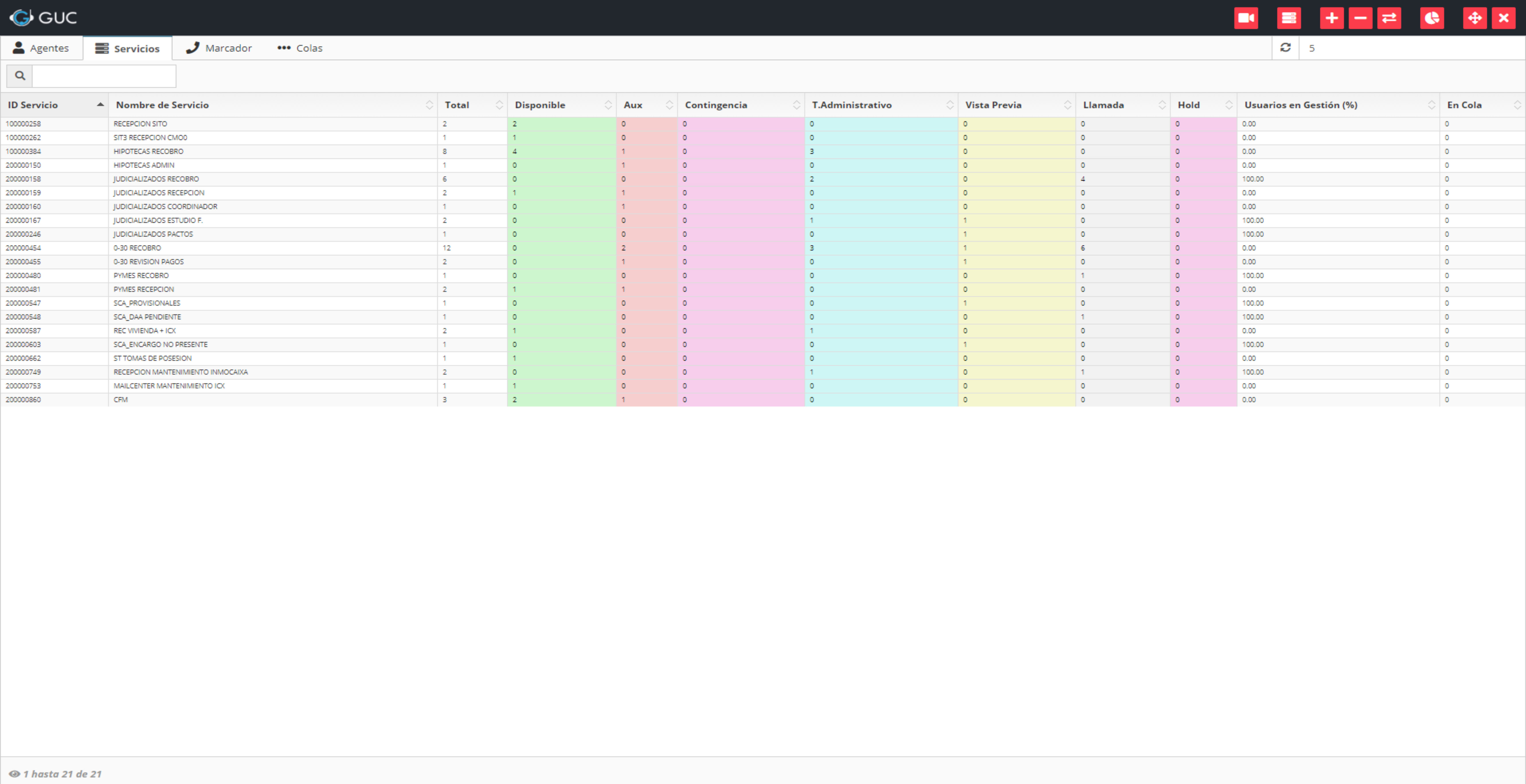
Task: Select REC VIVIENDA + ICX row
Action: (x=763, y=330)
